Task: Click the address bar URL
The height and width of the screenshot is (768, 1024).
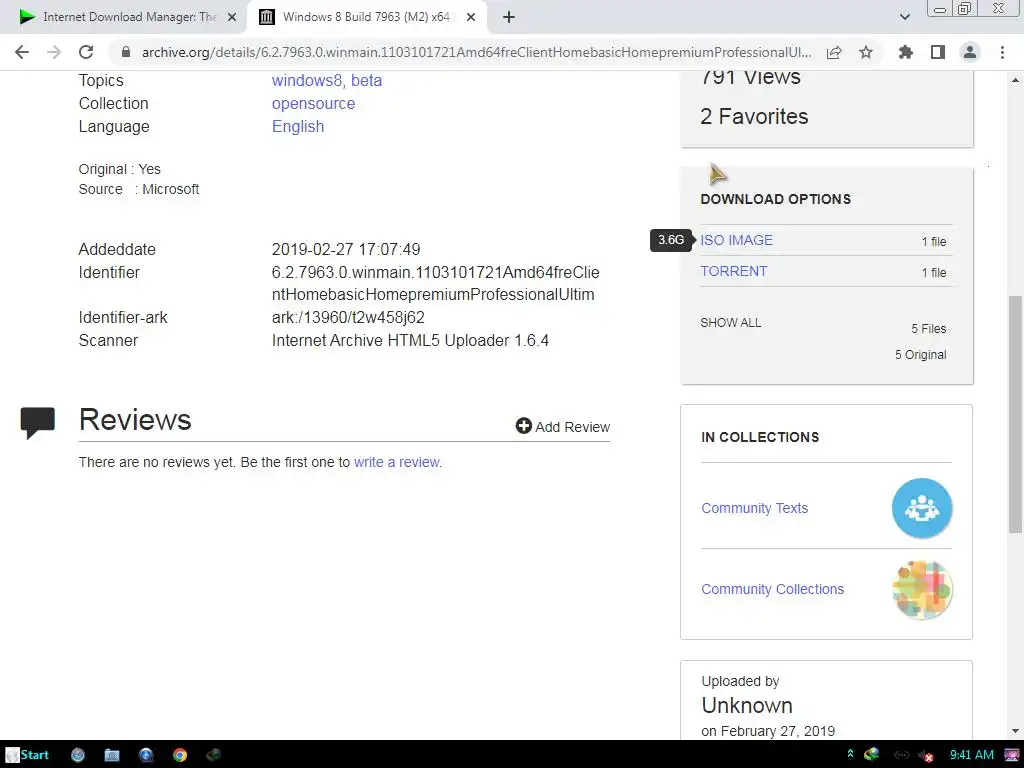Action: point(476,52)
